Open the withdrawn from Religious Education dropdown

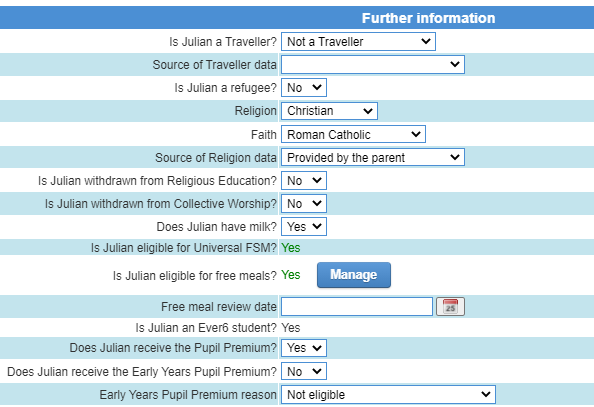303,180
